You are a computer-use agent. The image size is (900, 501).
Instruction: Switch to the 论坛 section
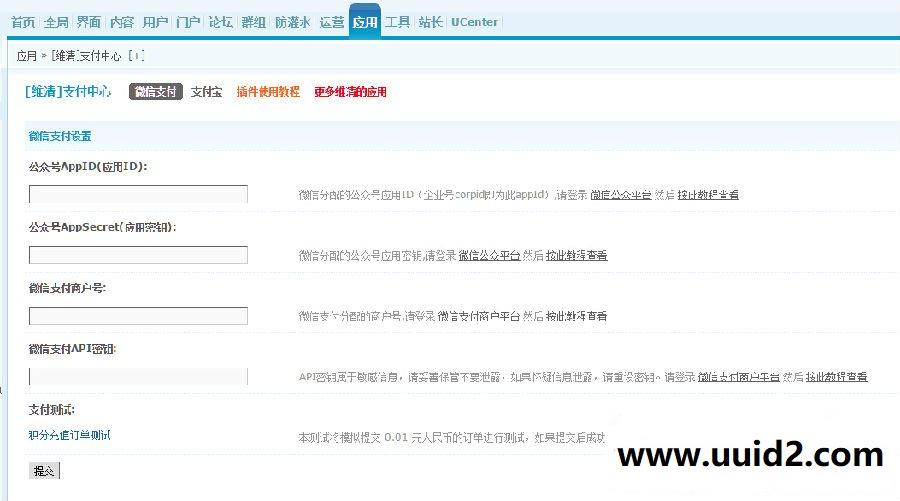click(x=220, y=22)
